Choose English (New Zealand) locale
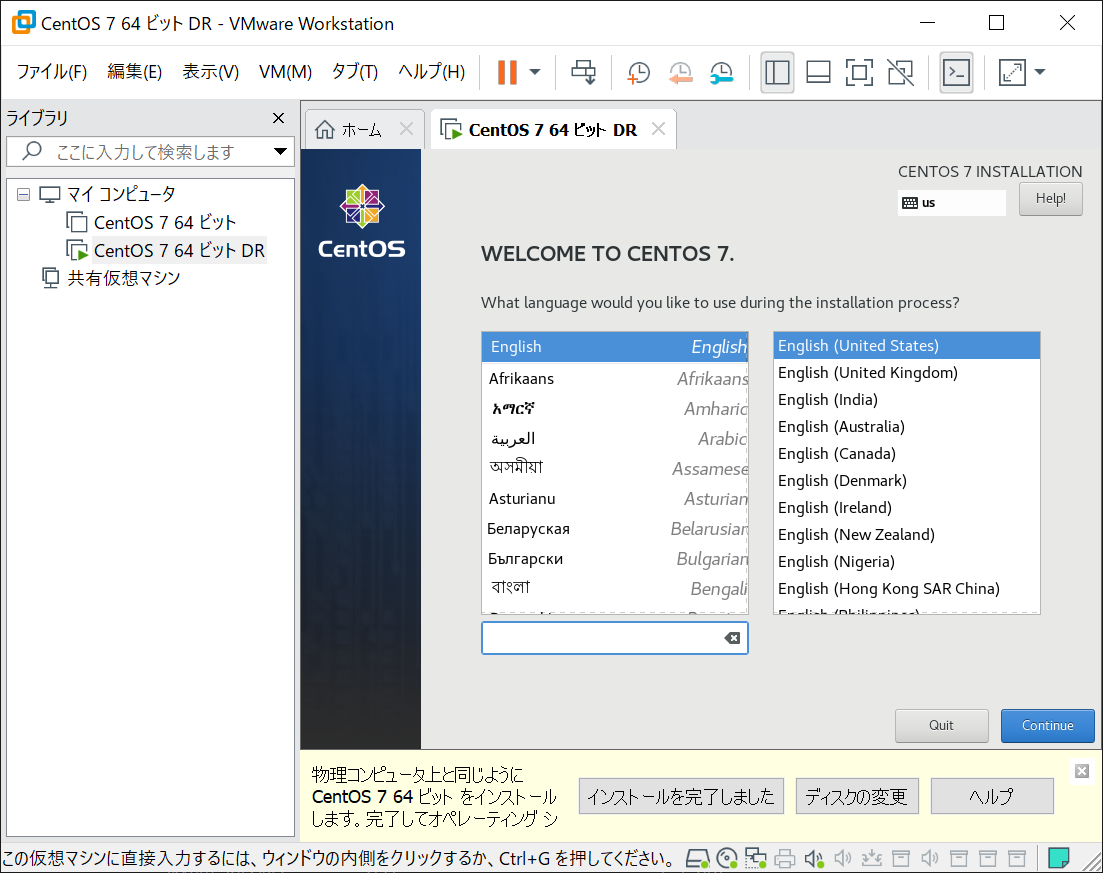Image resolution: width=1103 pixels, height=873 pixels. click(906, 535)
